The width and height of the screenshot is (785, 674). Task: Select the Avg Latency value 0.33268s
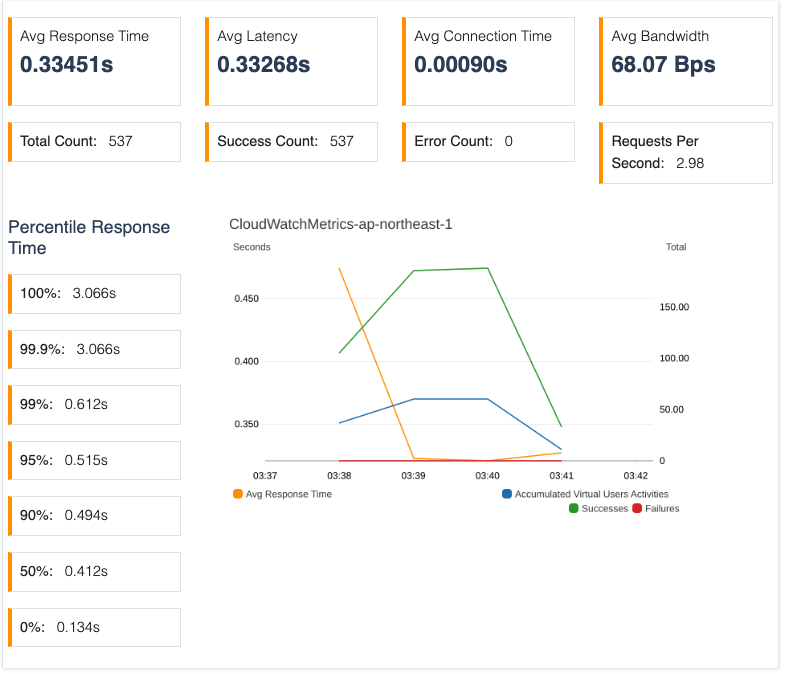click(263, 65)
